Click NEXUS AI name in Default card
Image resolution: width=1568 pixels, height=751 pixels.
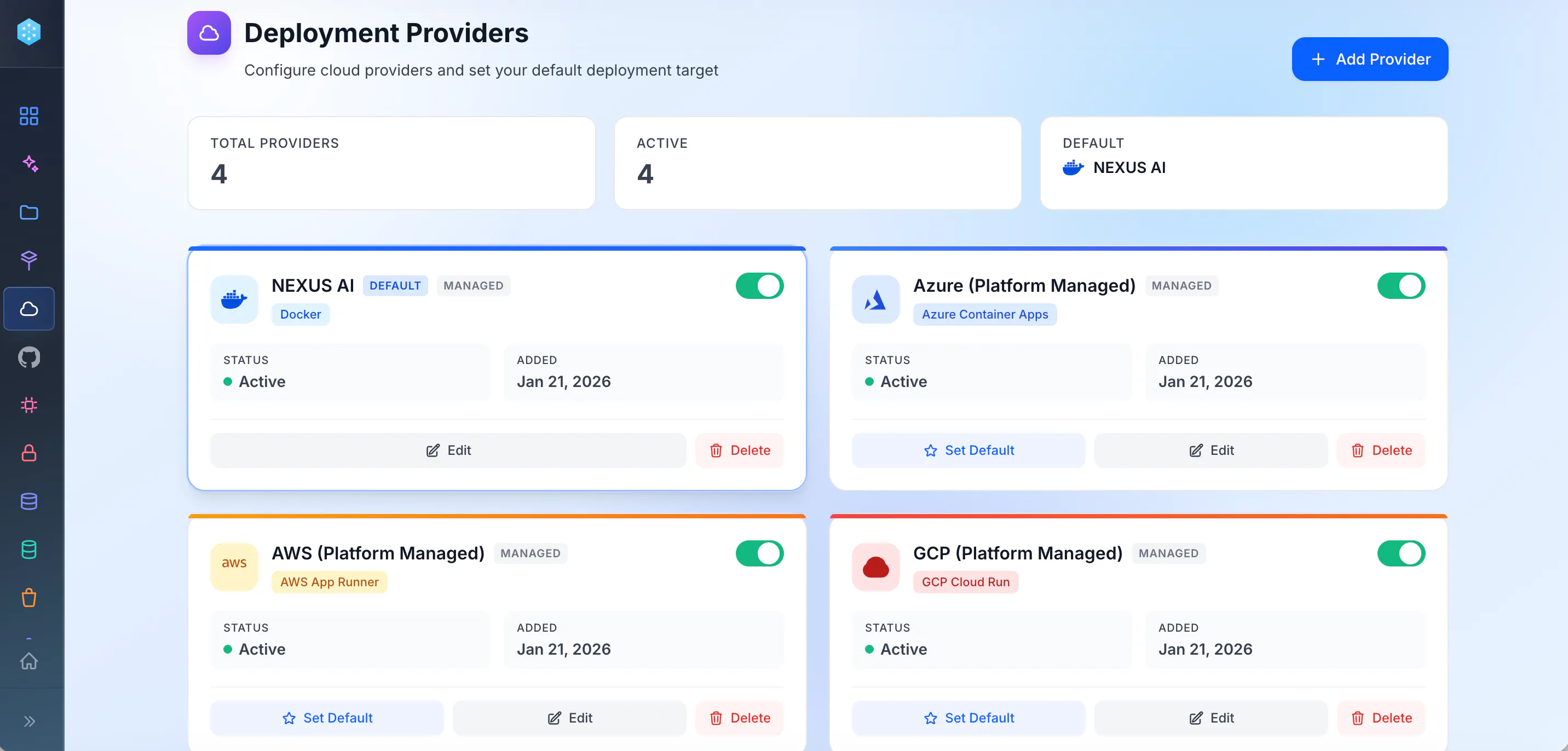point(1129,167)
